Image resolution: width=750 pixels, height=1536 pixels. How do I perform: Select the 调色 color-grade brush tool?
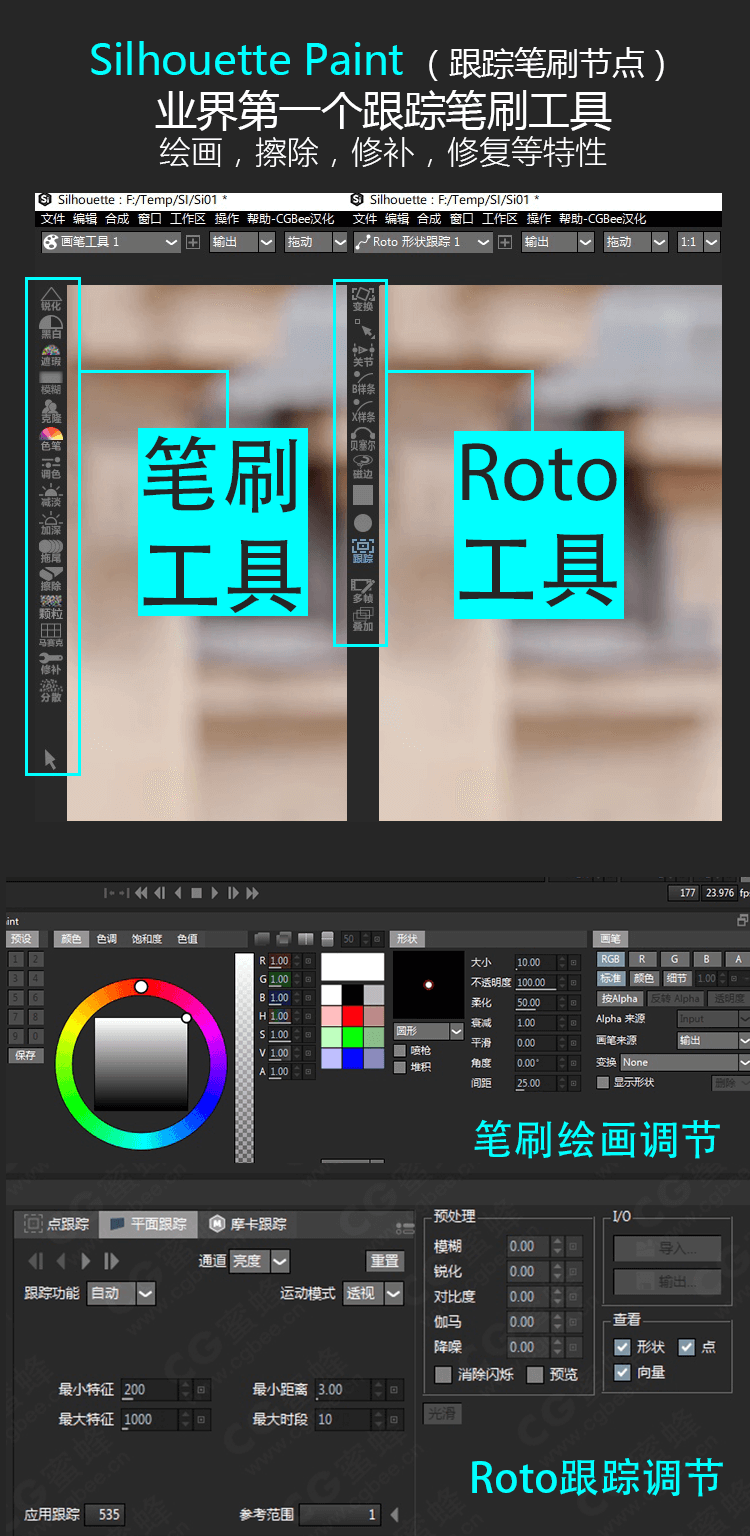[50, 466]
